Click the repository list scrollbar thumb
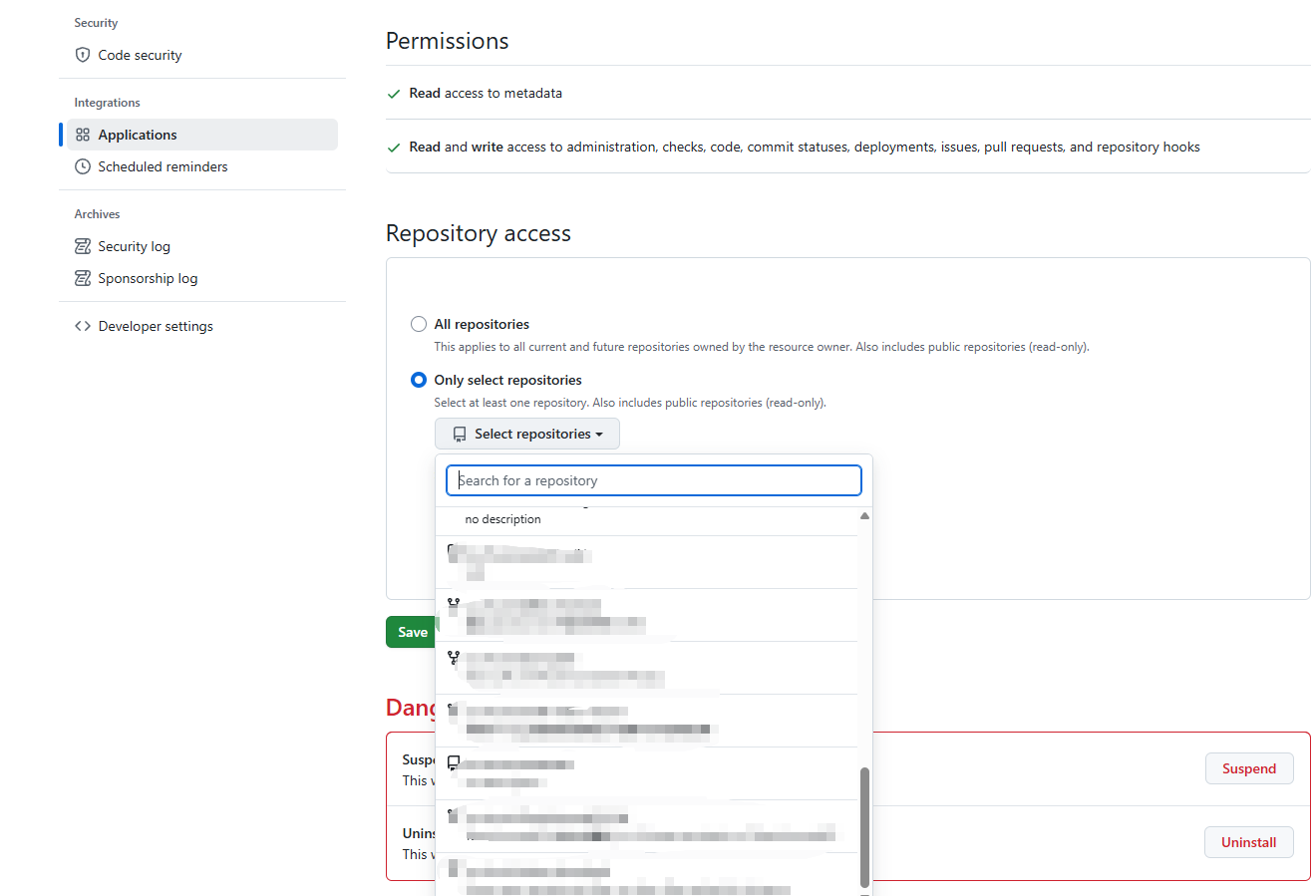The height and width of the screenshot is (896, 1316). tap(864, 825)
